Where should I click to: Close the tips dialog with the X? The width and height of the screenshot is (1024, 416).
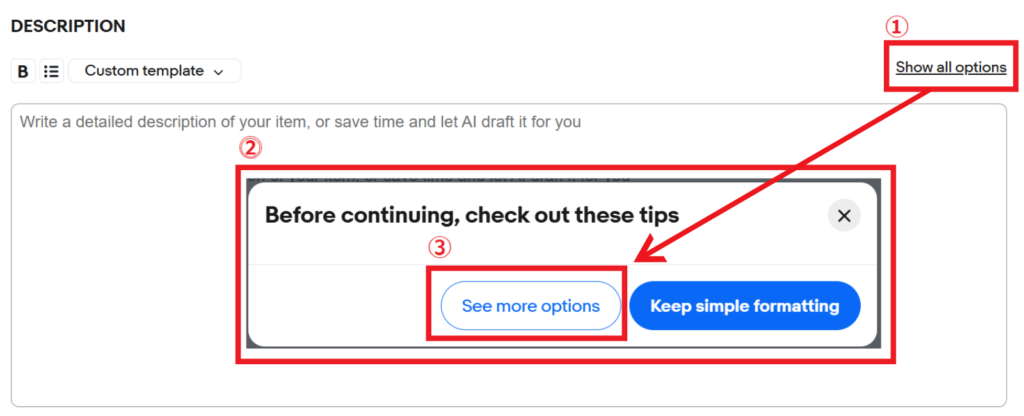coord(844,215)
